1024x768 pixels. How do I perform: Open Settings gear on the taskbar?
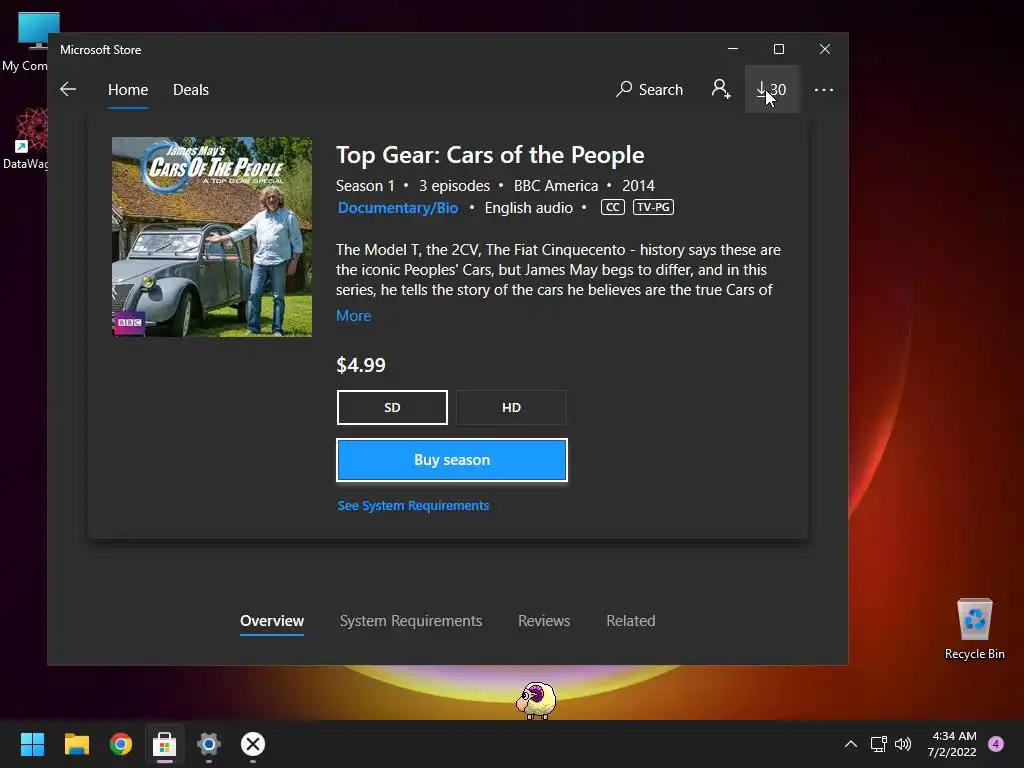point(209,744)
